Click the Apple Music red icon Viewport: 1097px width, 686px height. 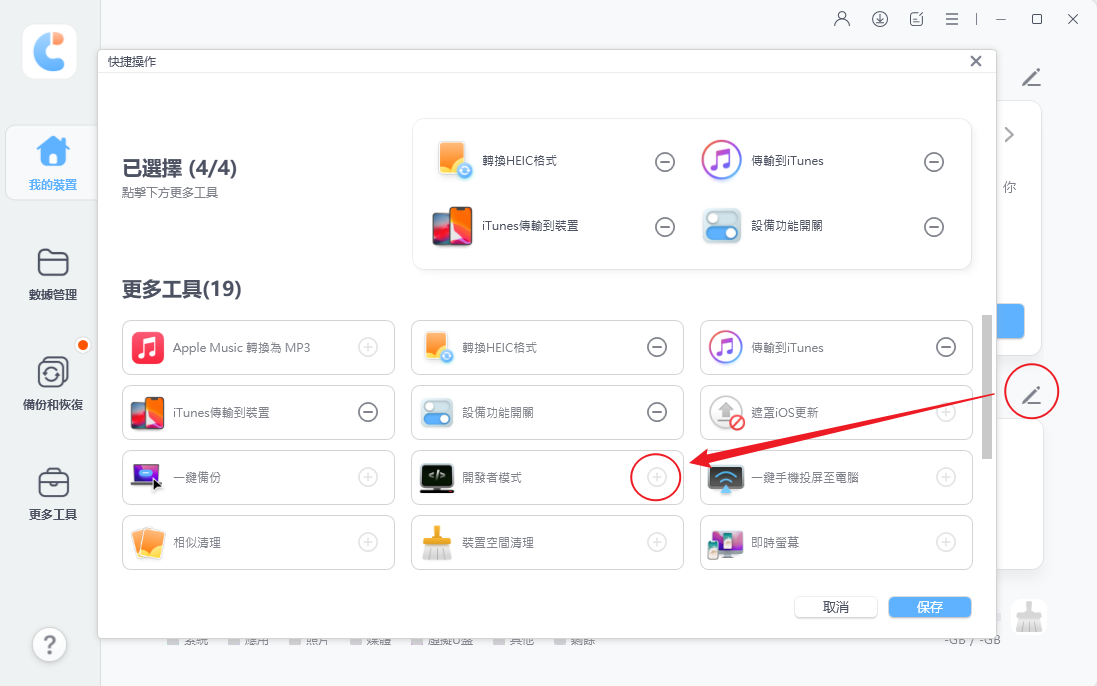coord(148,348)
